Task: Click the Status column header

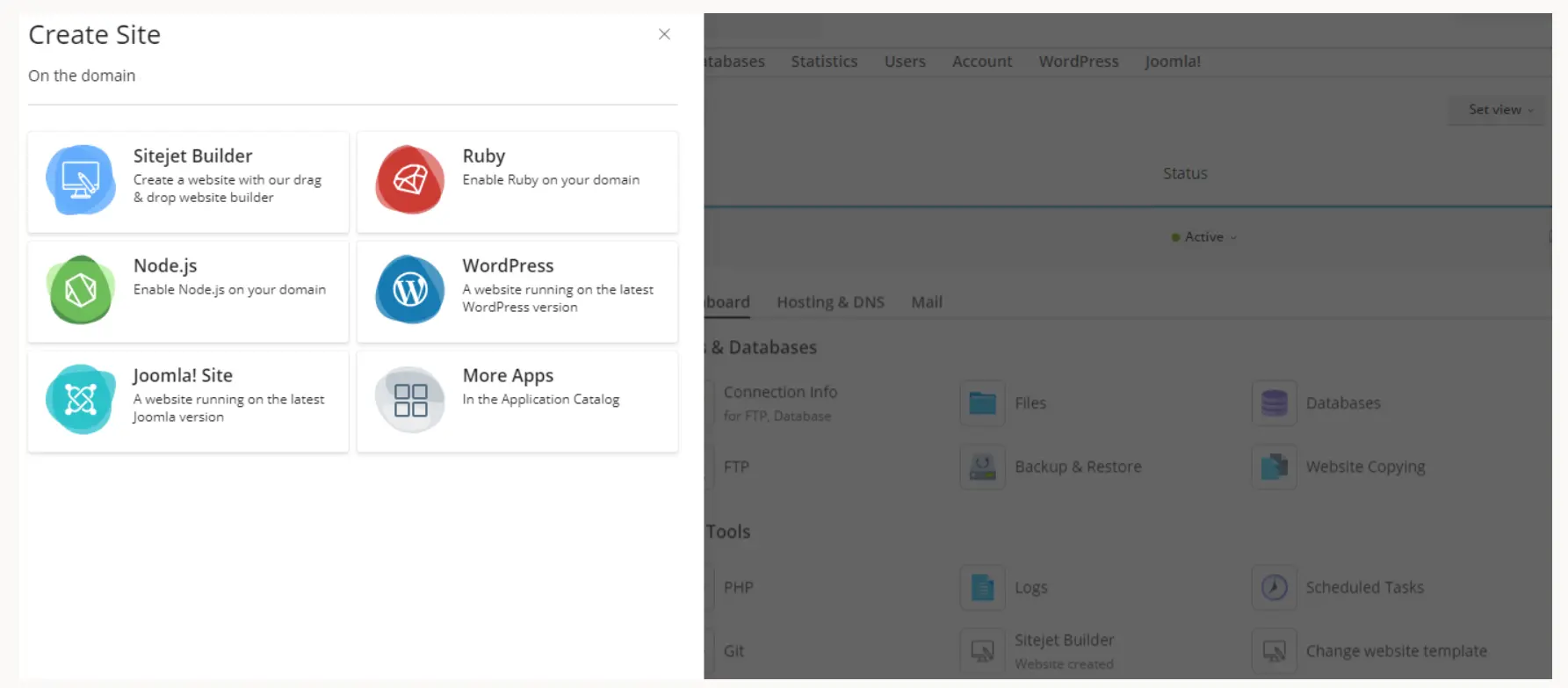Action: coord(1185,174)
